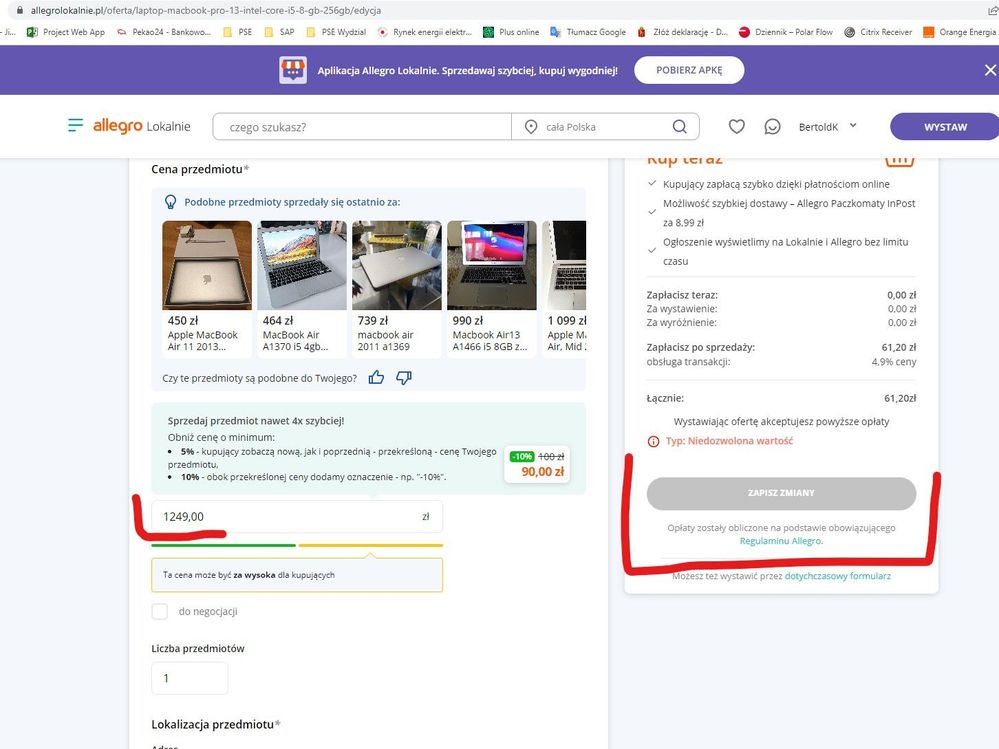Open the 450 zł Apple MacBook Air thumbnail
This screenshot has width=999, height=749.
point(207,265)
